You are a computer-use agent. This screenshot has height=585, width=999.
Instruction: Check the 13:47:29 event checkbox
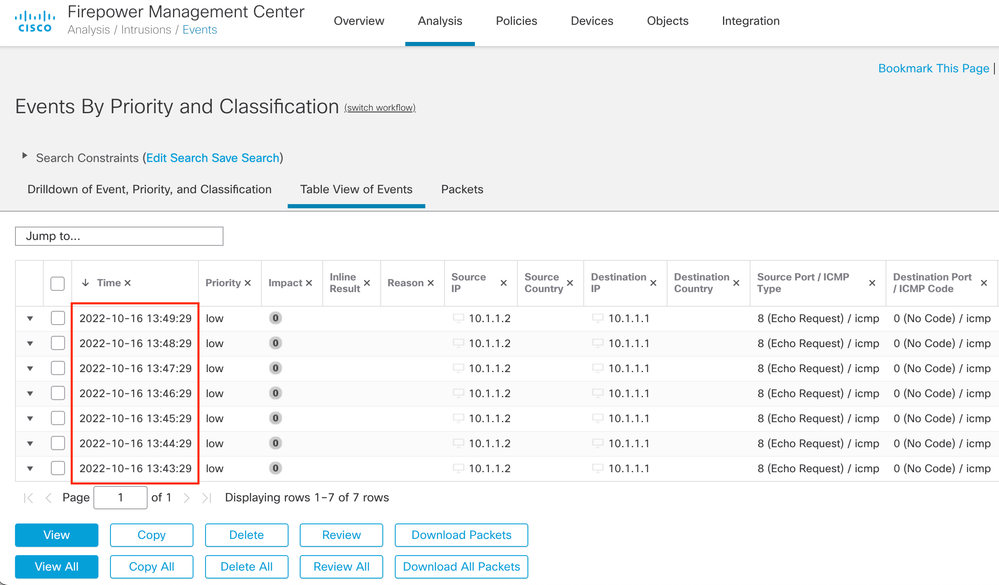coord(57,368)
